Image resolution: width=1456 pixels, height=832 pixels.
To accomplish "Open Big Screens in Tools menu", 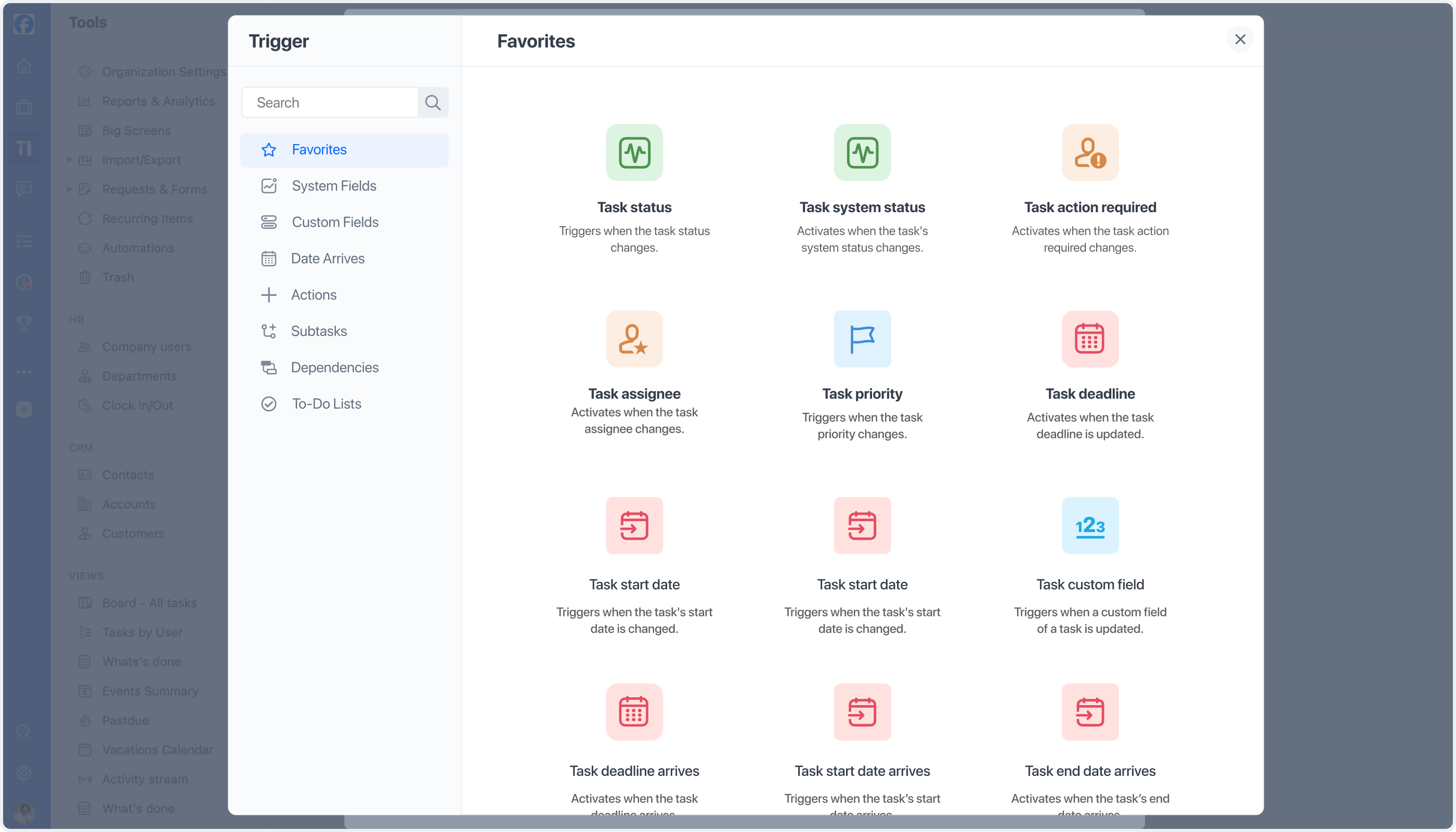I will tap(125, 131).
